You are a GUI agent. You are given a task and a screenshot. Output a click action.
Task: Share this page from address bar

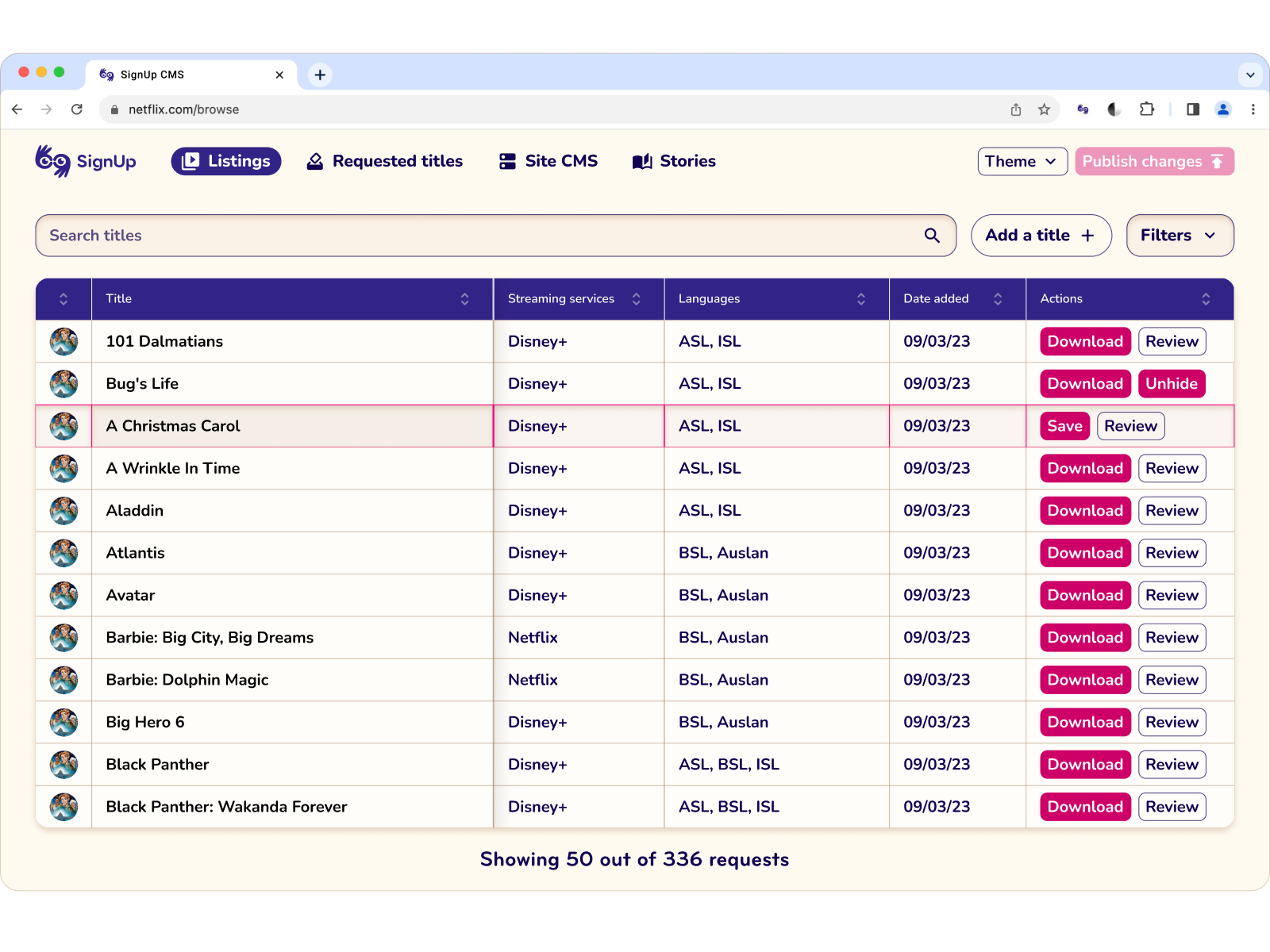click(1016, 109)
